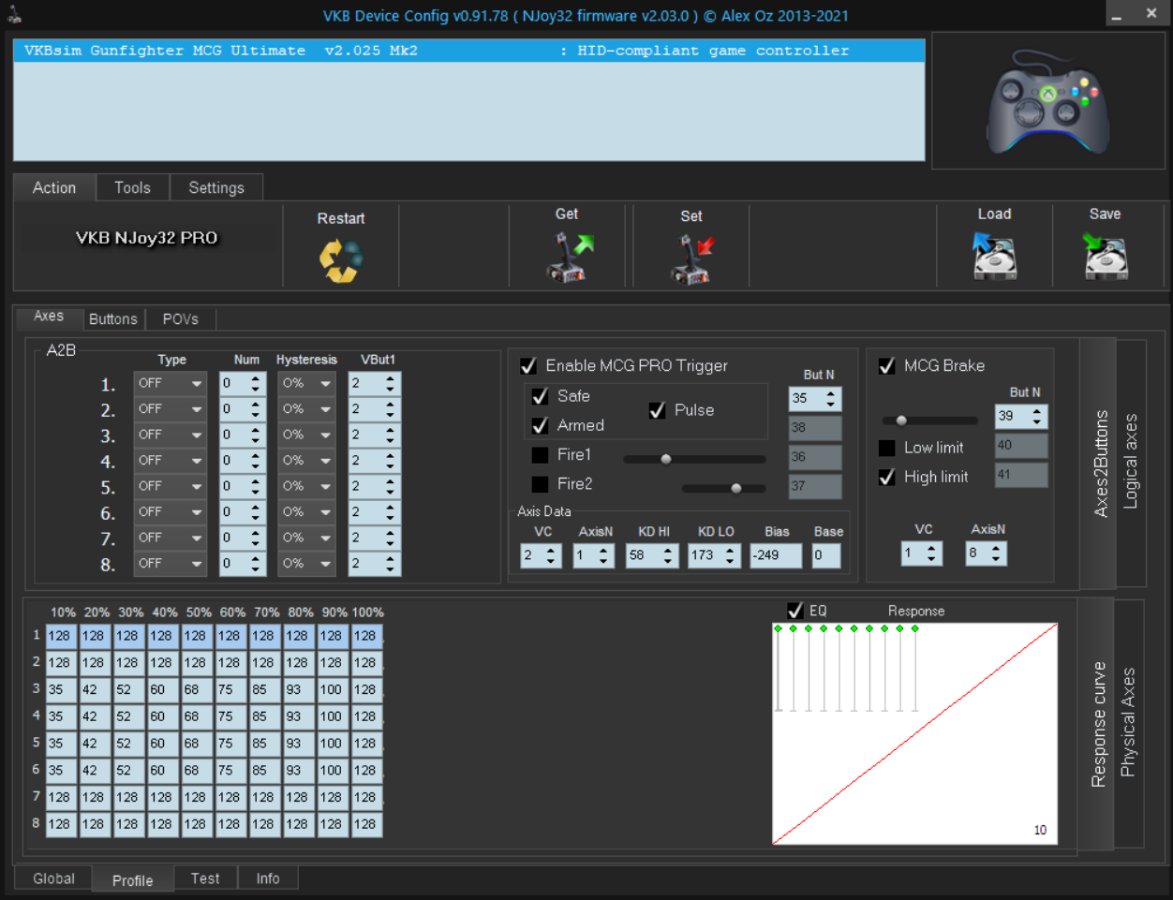Open the Tools tab
The image size is (1173, 900).
tap(132, 188)
